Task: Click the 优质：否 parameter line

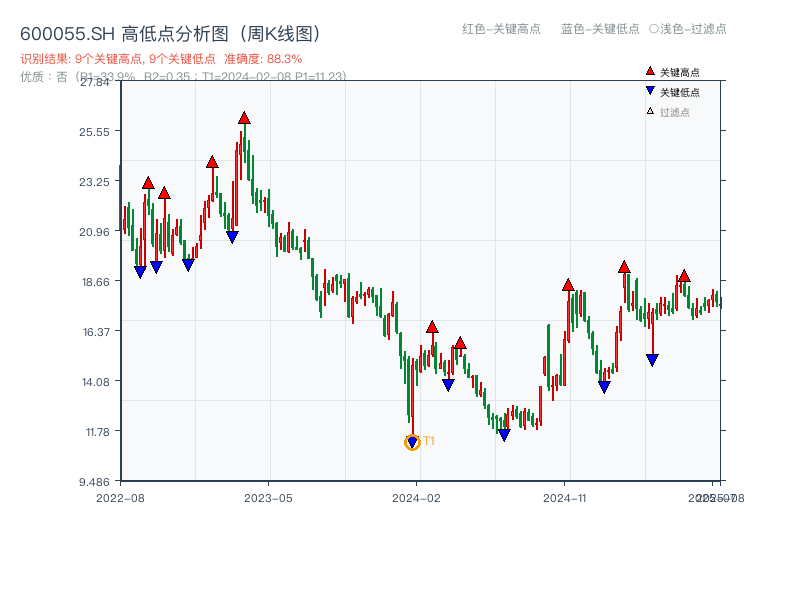Action: [x=183, y=77]
